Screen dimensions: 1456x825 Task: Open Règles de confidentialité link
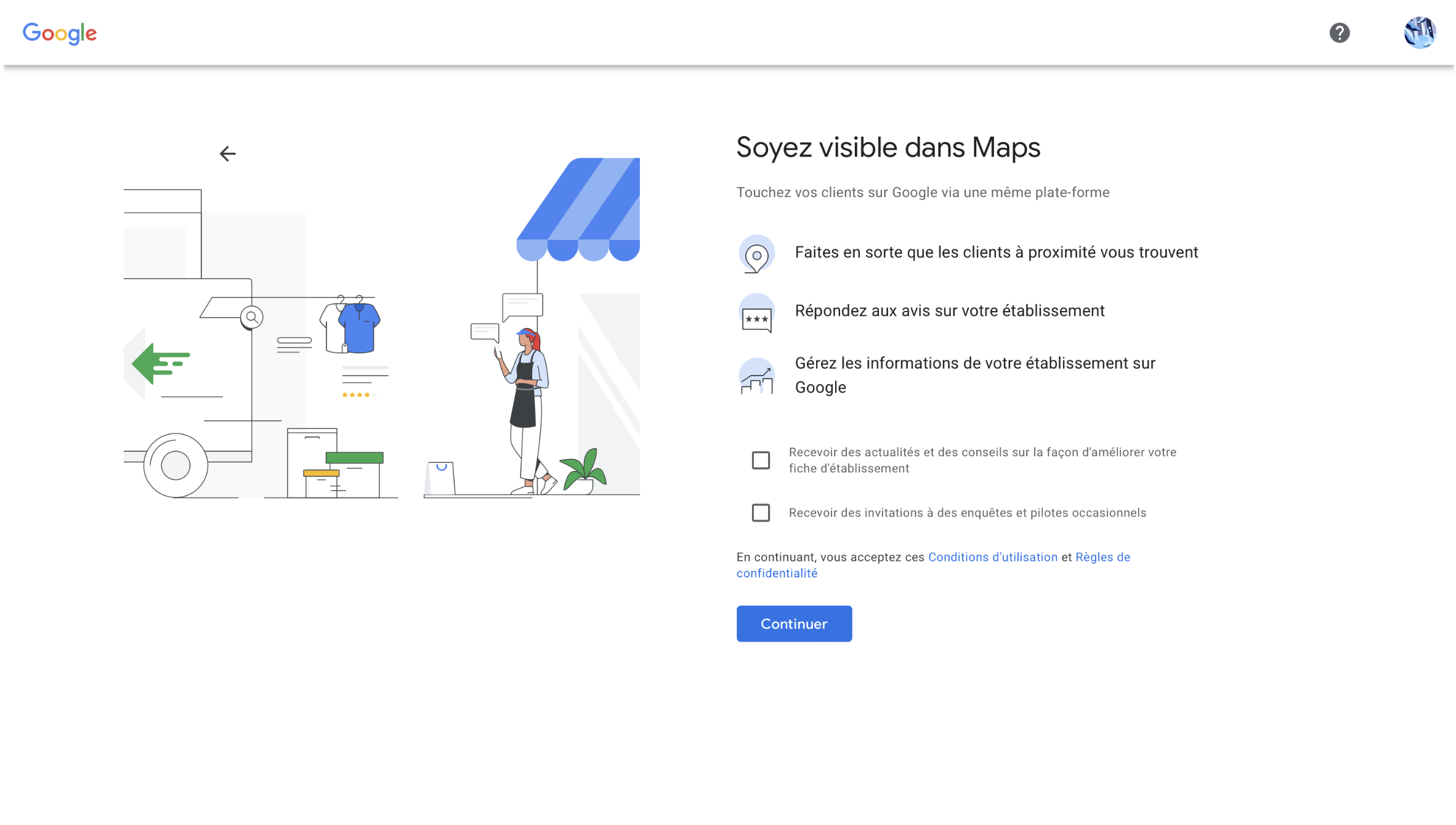(x=934, y=565)
